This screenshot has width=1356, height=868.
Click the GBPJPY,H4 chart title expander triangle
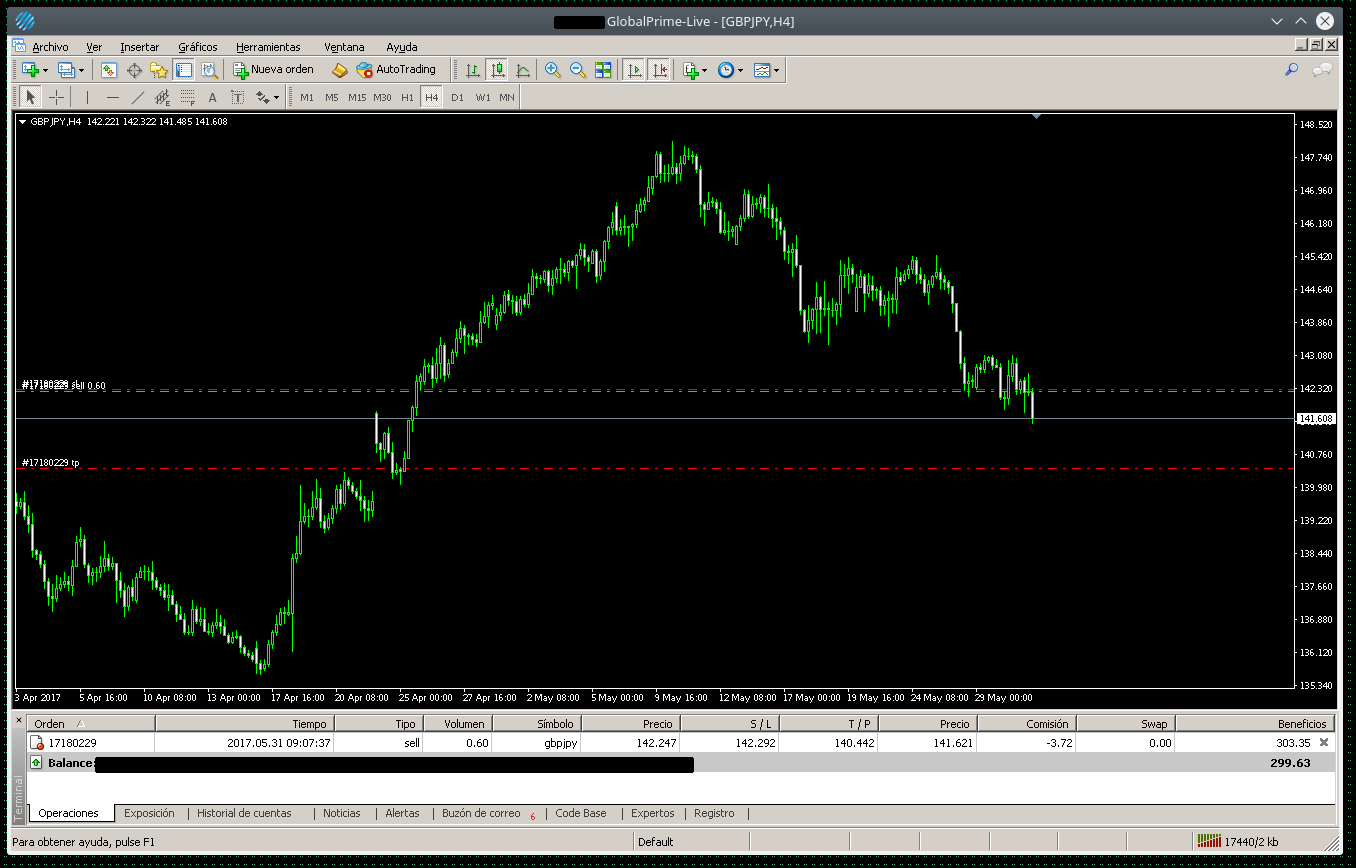pyautogui.click(x=23, y=122)
